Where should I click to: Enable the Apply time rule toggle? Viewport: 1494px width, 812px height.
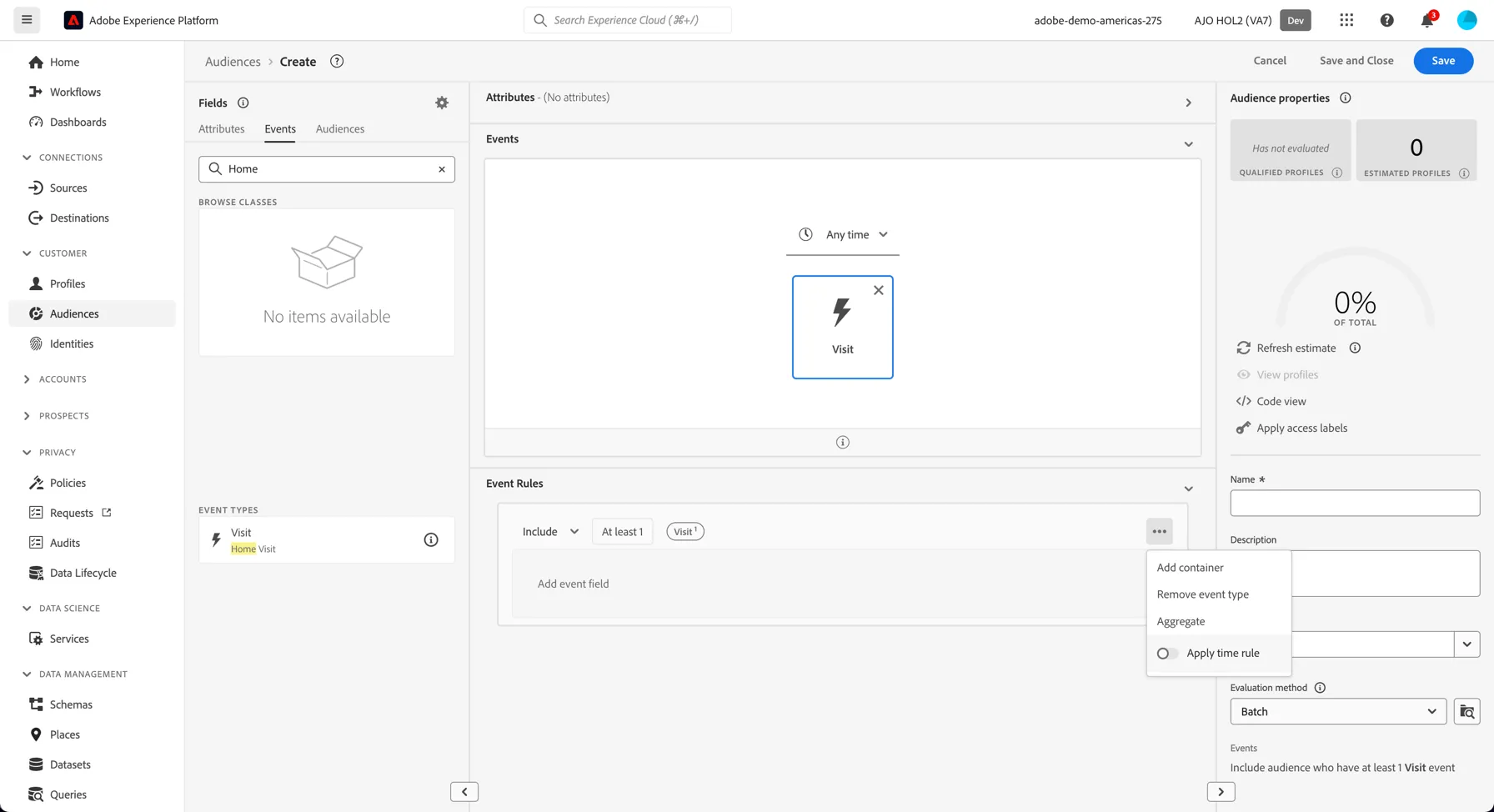pos(1167,654)
